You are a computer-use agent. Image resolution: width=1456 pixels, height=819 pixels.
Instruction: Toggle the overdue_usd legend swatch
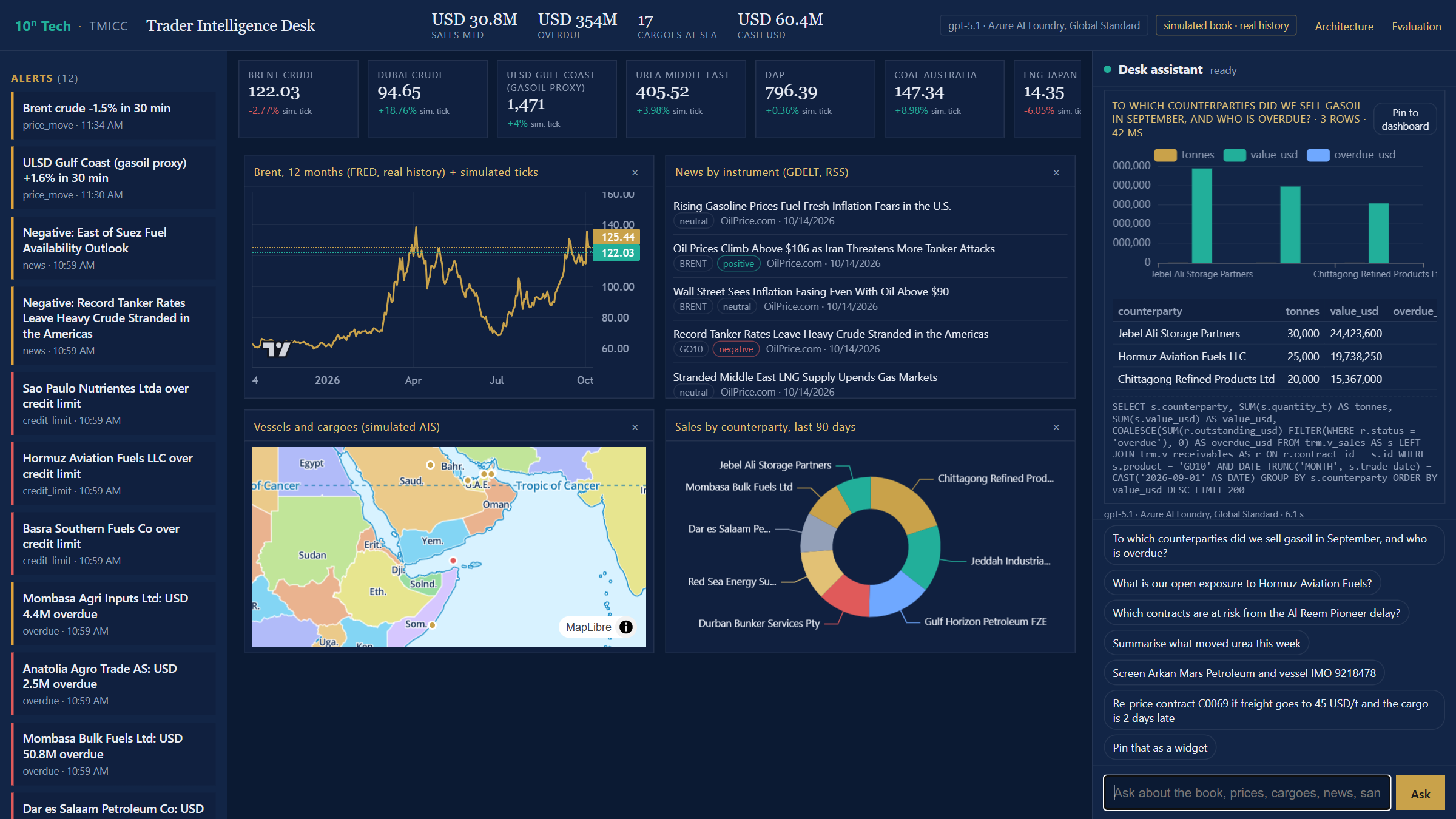(x=1318, y=155)
